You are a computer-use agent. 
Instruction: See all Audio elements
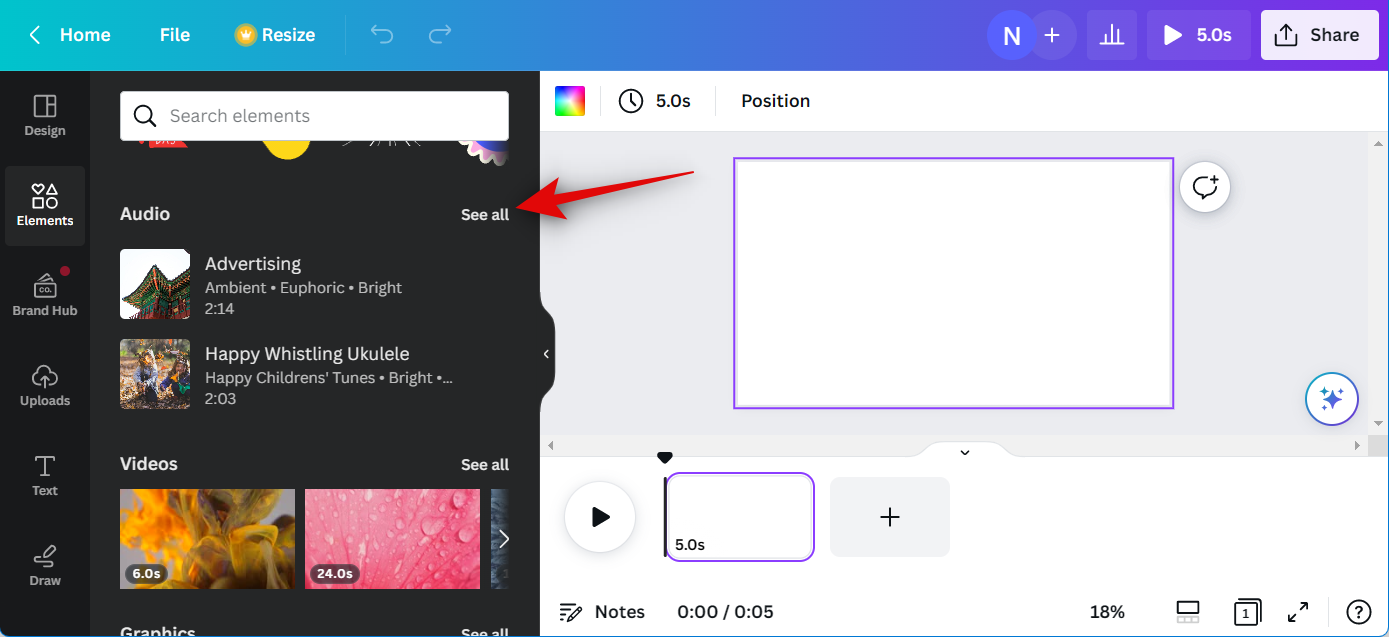click(485, 214)
